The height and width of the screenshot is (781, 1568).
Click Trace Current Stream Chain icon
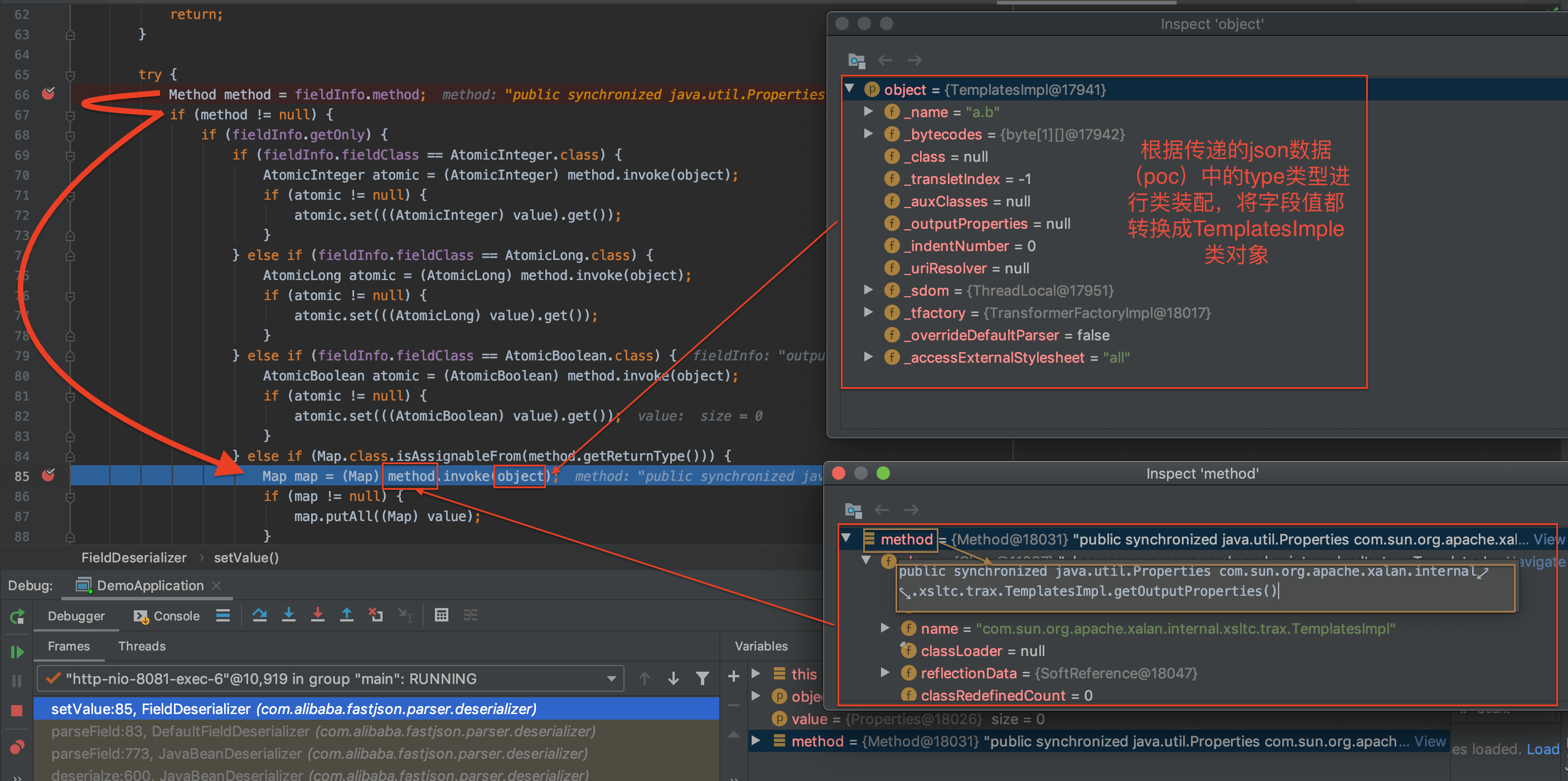tap(471, 615)
